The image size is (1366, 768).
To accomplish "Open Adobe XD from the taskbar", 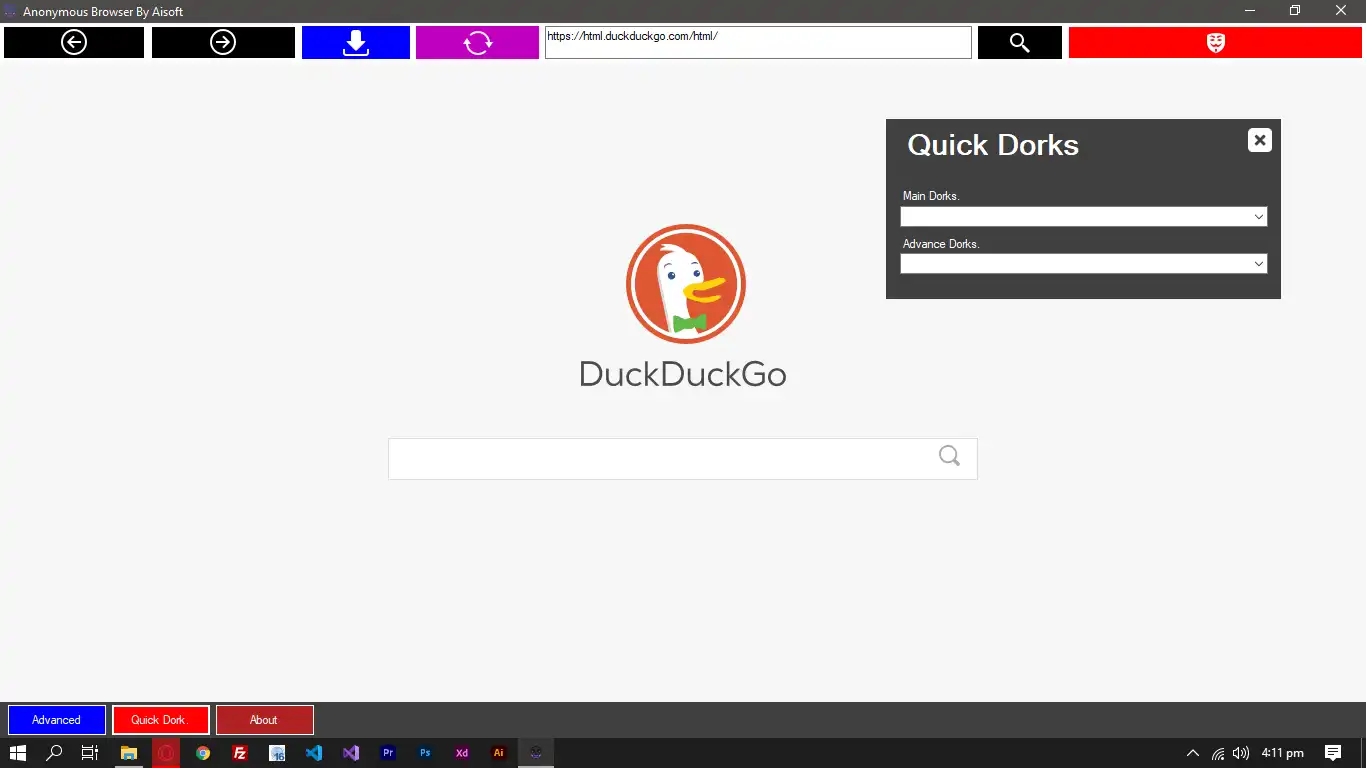I will (462, 753).
